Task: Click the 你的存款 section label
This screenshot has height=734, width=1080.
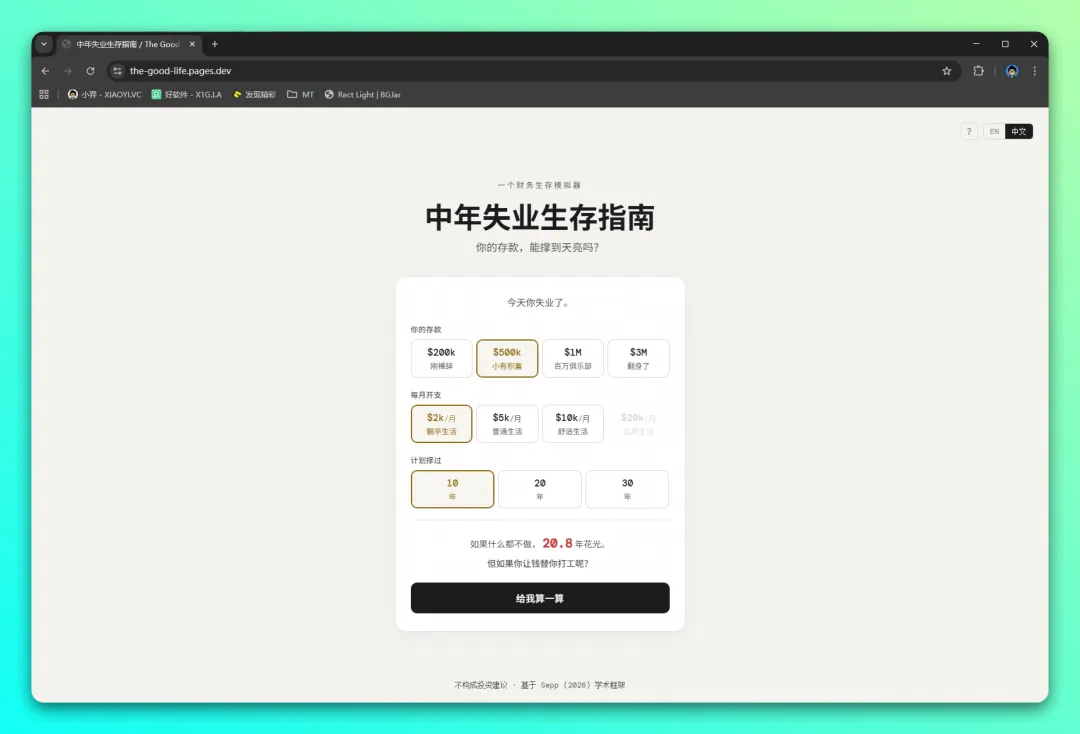Action: coord(426,330)
